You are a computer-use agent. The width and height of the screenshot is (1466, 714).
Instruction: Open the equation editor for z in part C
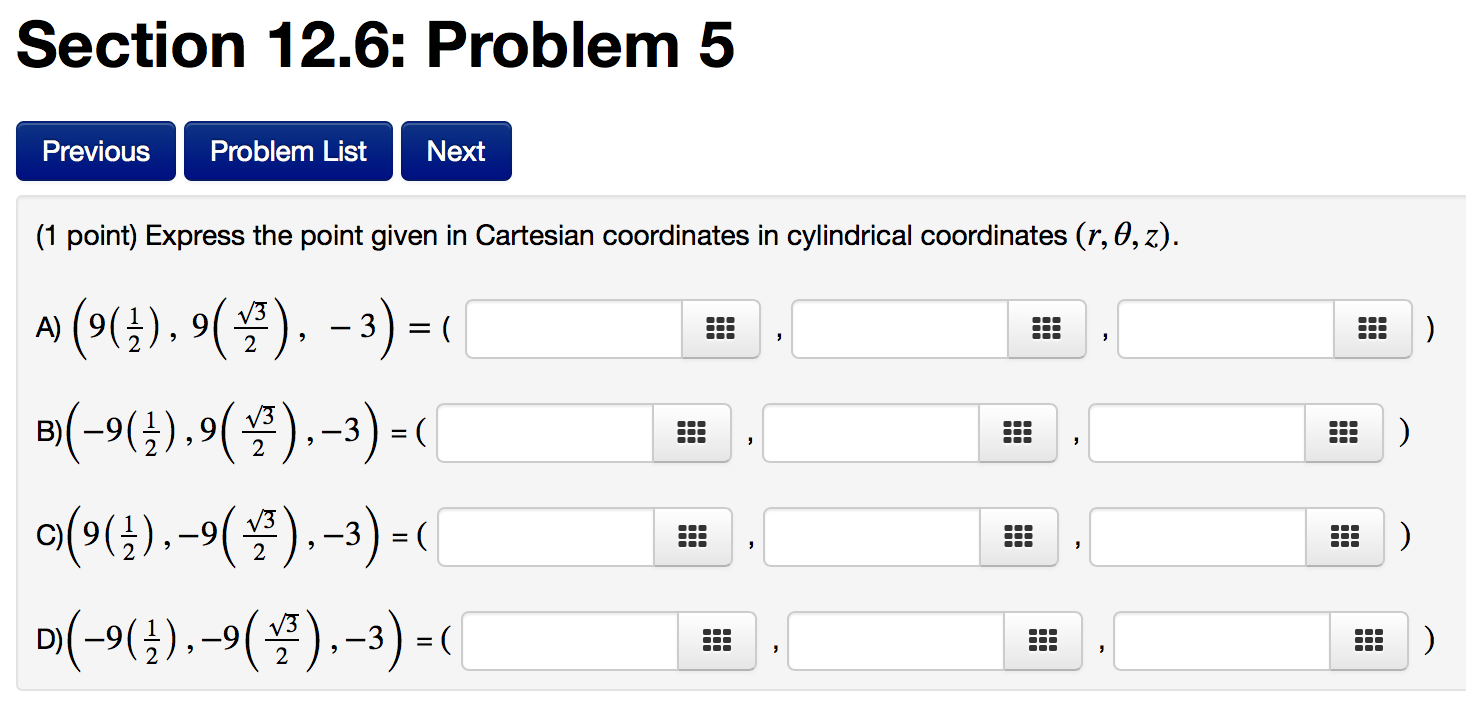tap(1345, 537)
